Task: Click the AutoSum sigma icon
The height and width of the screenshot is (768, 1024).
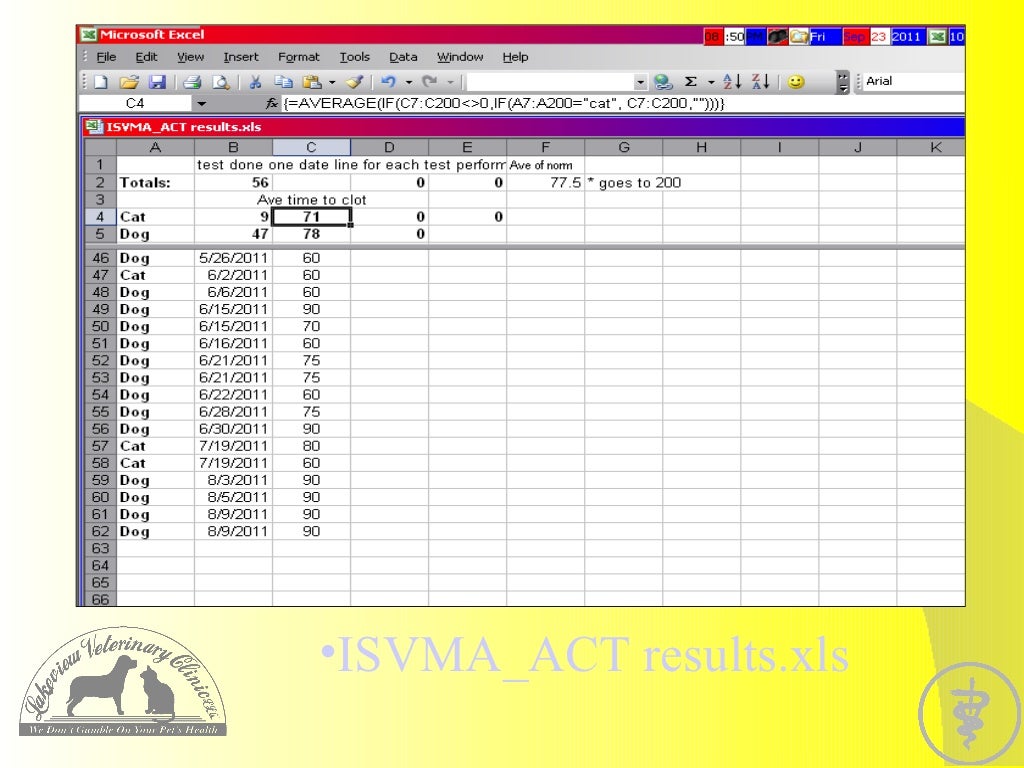Action: pyautogui.click(x=690, y=82)
